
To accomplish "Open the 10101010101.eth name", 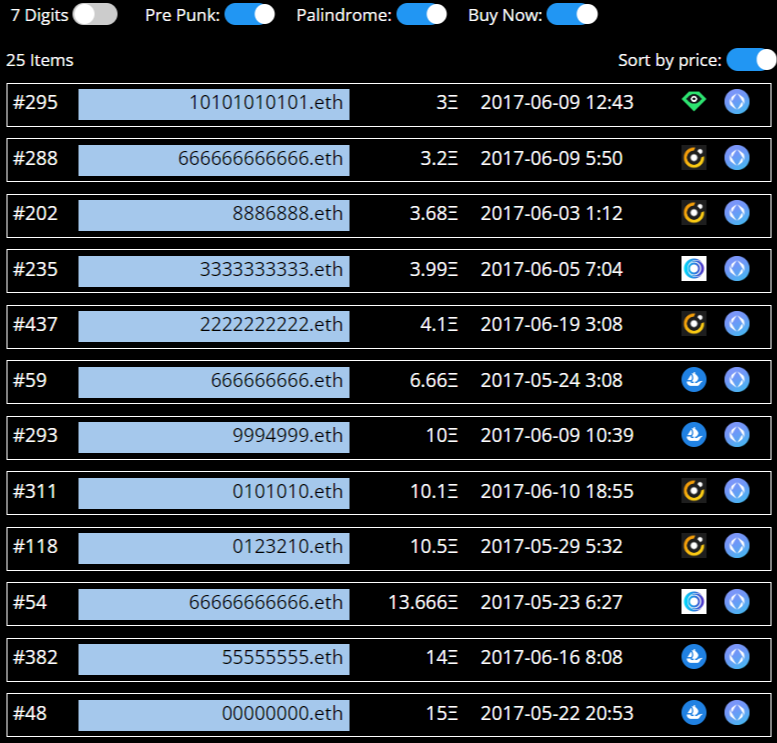I will point(214,105).
